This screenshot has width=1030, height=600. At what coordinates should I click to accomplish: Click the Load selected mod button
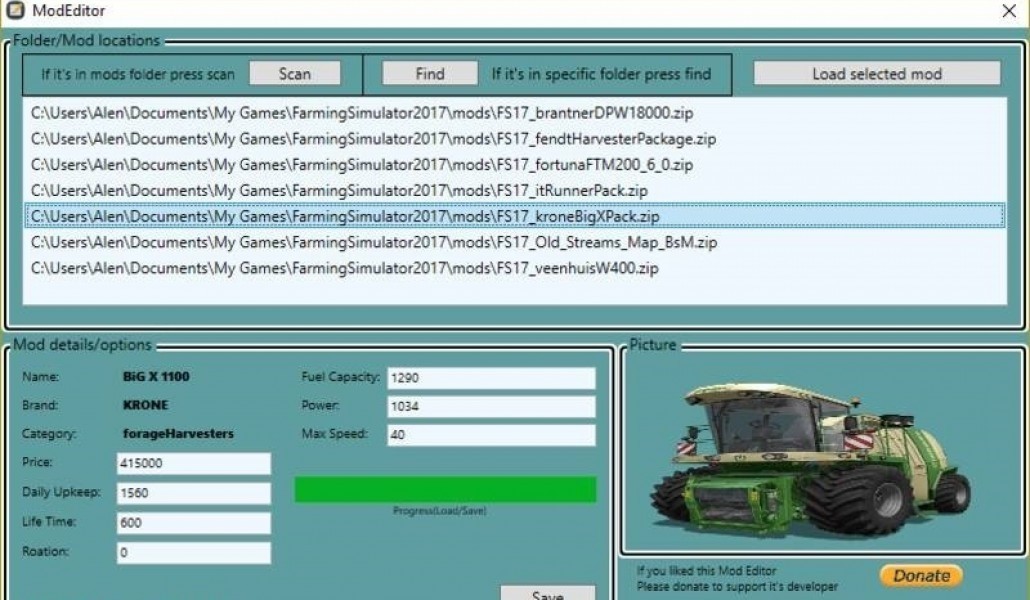point(876,73)
